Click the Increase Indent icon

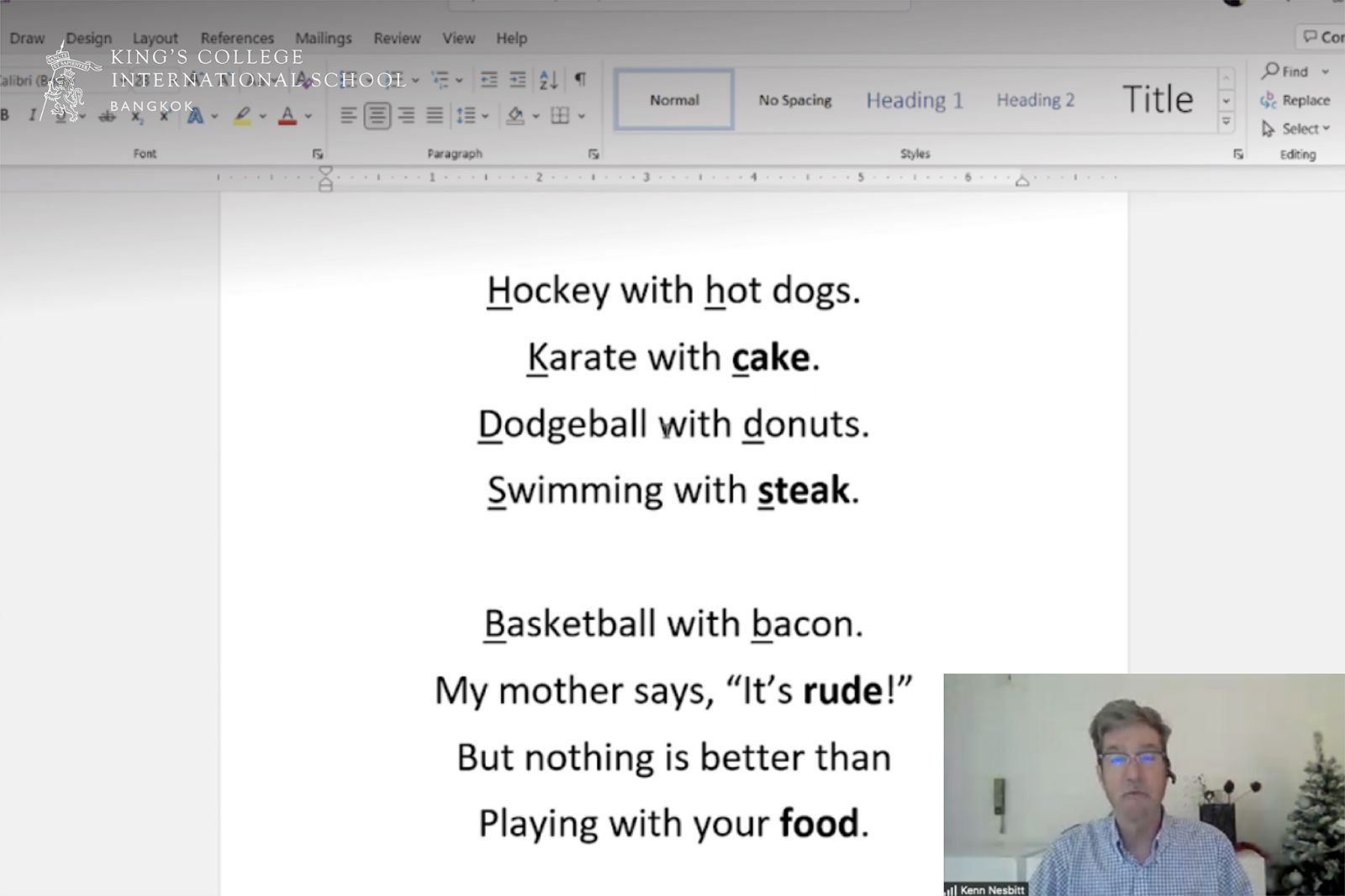pyautogui.click(x=518, y=80)
